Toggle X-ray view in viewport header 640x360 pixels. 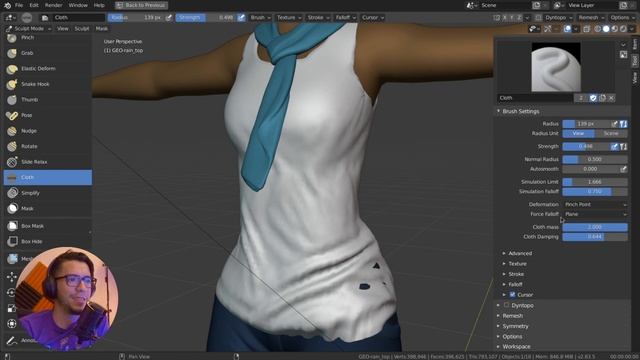coord(587,29)
